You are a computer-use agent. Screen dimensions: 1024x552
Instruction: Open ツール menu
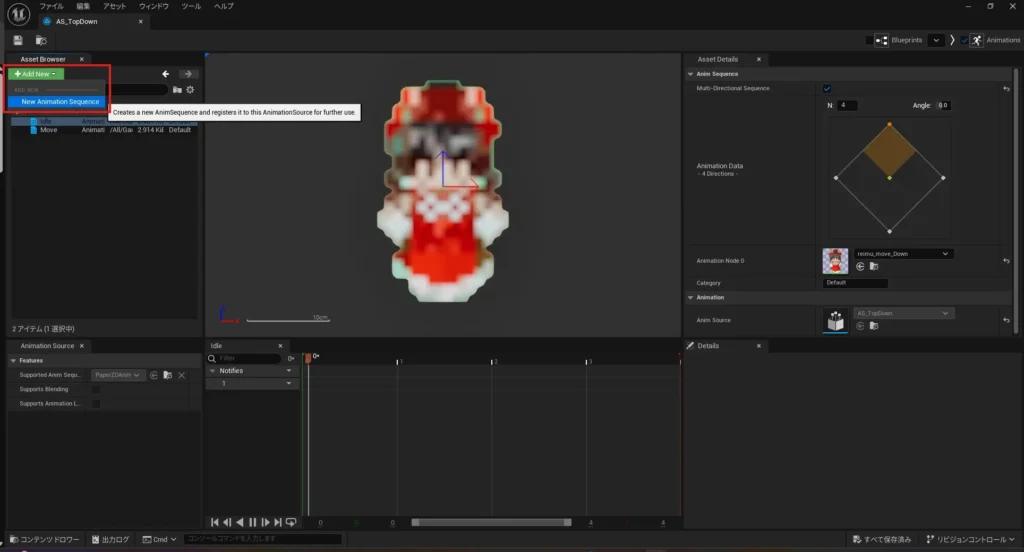coord(191,6)
